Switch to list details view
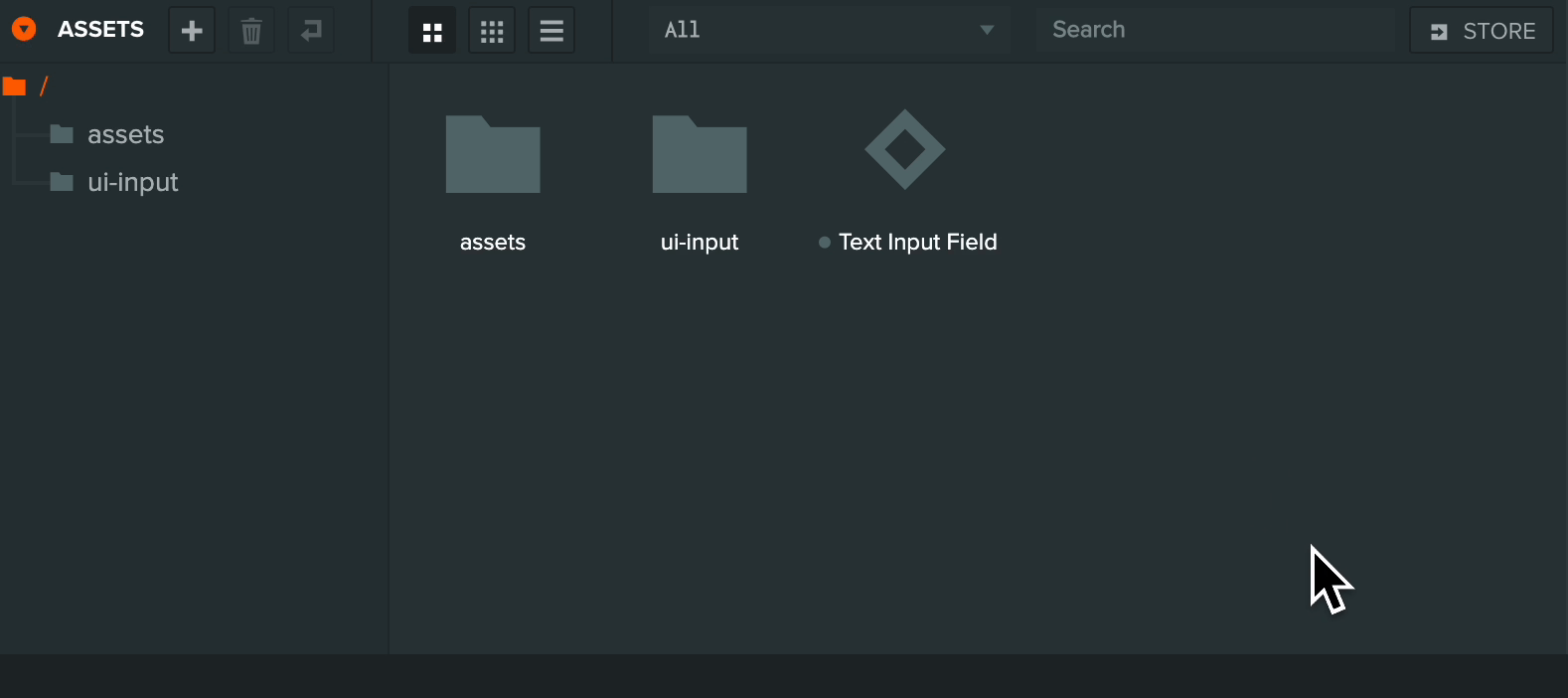Screen dimensions: 1568x698 [551, 31]
